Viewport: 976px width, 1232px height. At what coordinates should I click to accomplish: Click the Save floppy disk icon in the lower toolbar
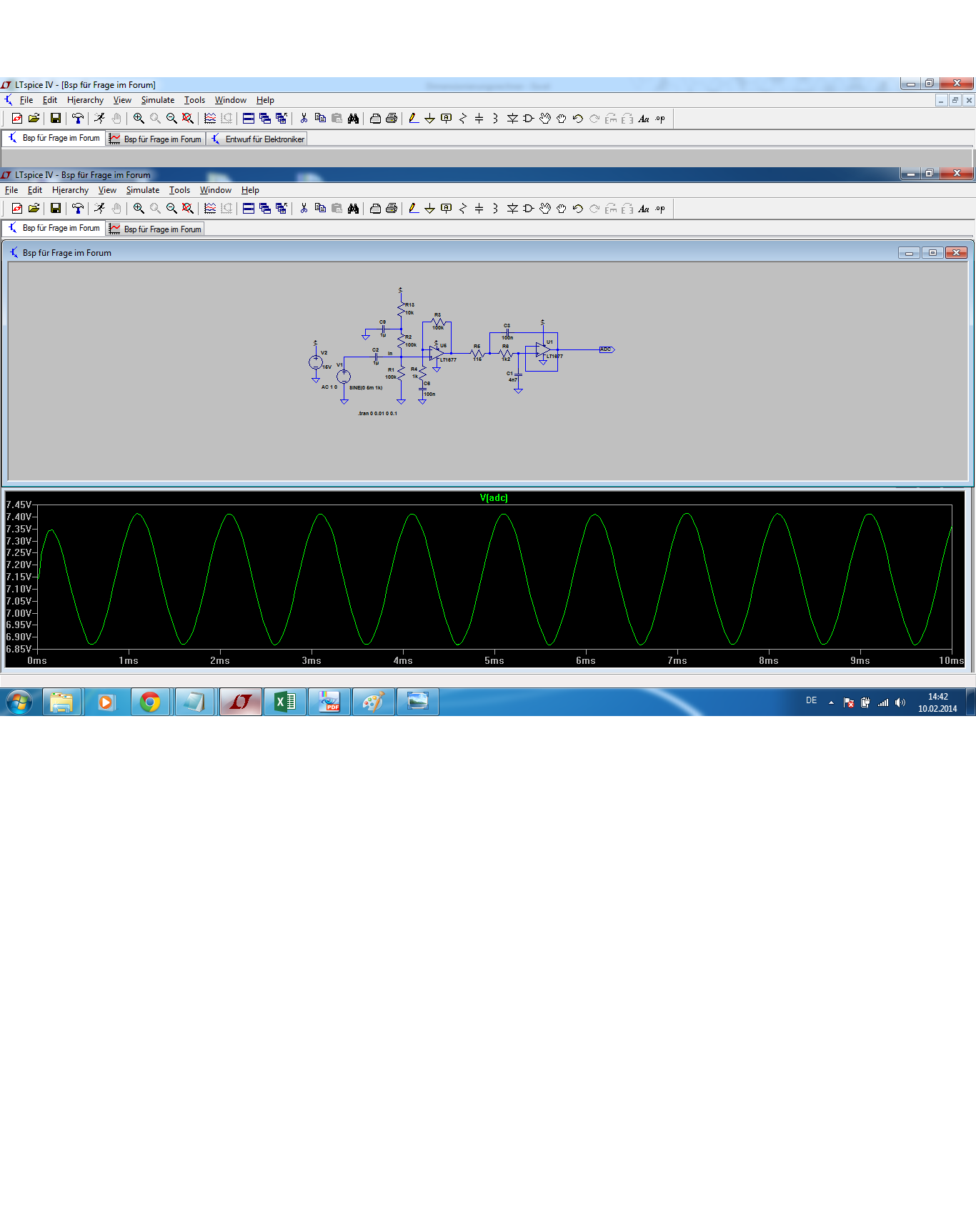(55, 209)
